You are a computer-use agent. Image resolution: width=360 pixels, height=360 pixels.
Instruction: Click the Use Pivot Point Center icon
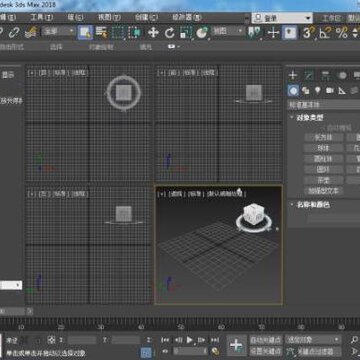255,32
